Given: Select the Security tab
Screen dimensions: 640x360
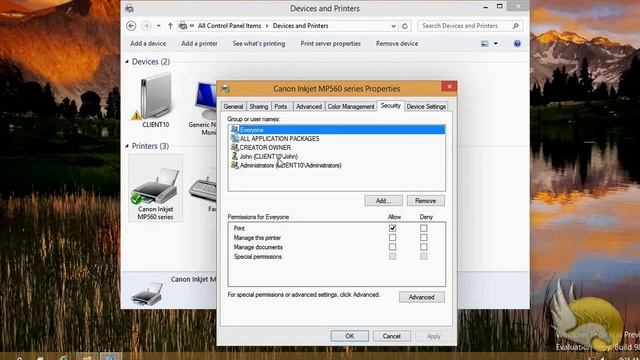Looking at the screenshot, I should coord(391,105).
